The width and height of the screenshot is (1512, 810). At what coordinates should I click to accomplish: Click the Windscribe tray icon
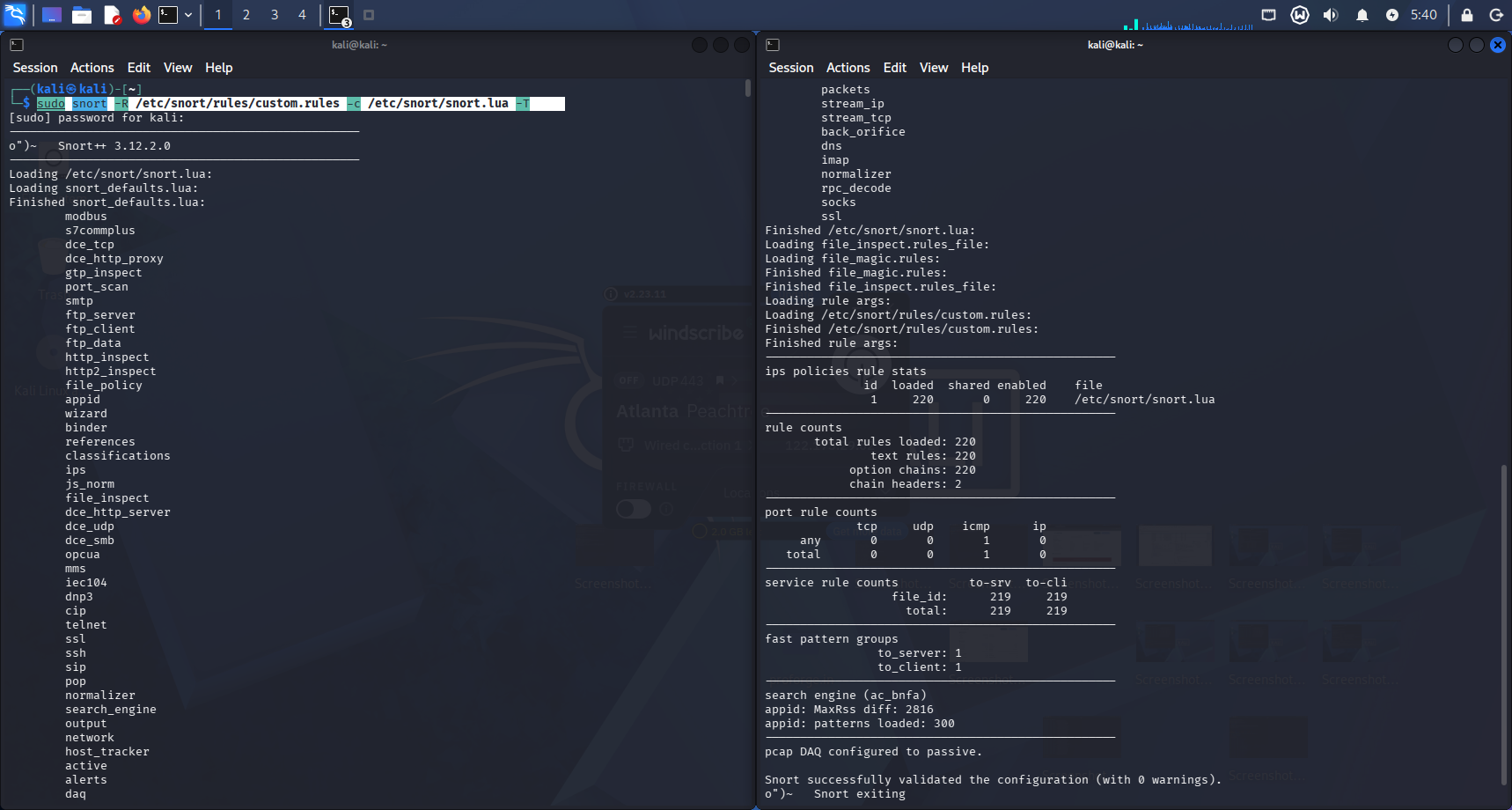tap(1300, 14)
